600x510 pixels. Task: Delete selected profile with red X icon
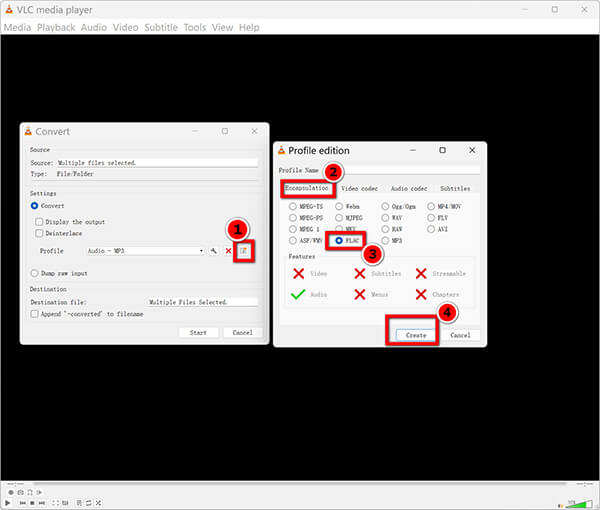tap(228, 251)
